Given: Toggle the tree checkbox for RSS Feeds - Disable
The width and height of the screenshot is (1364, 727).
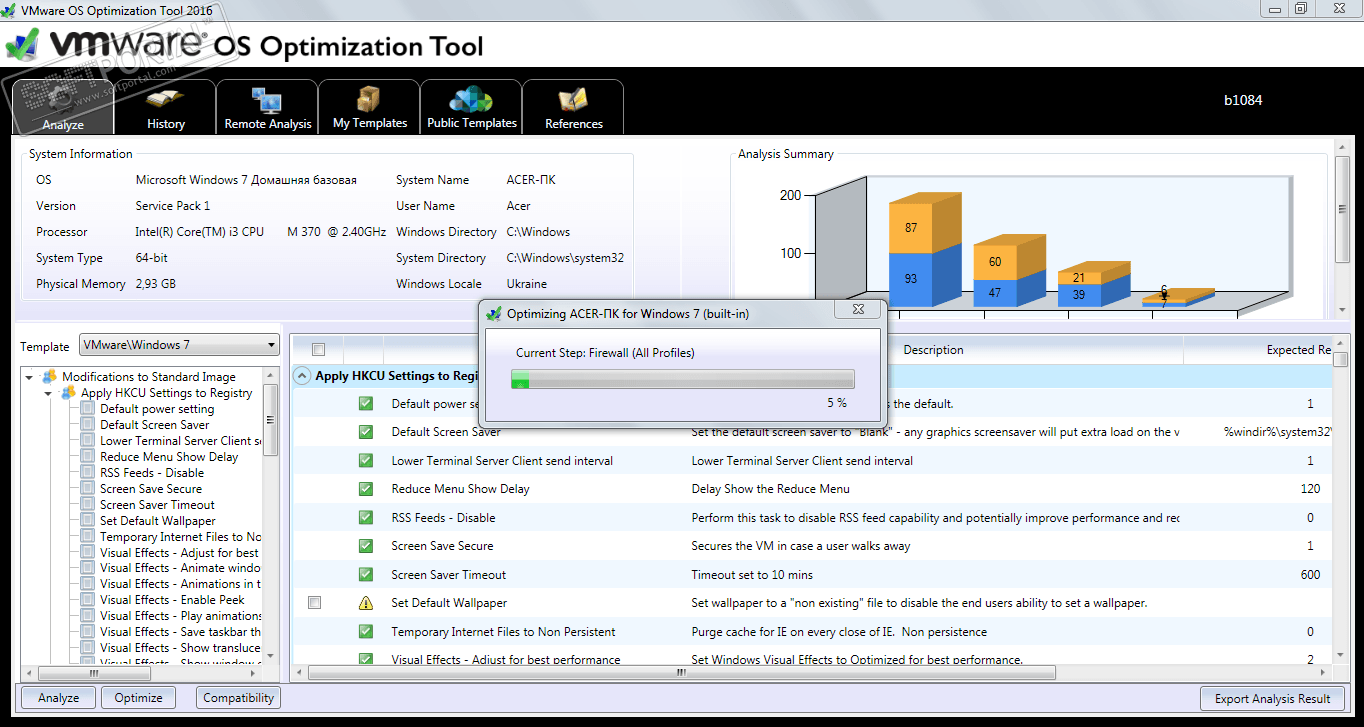Looking at the screenshot, I should click(x=88, y=473).
